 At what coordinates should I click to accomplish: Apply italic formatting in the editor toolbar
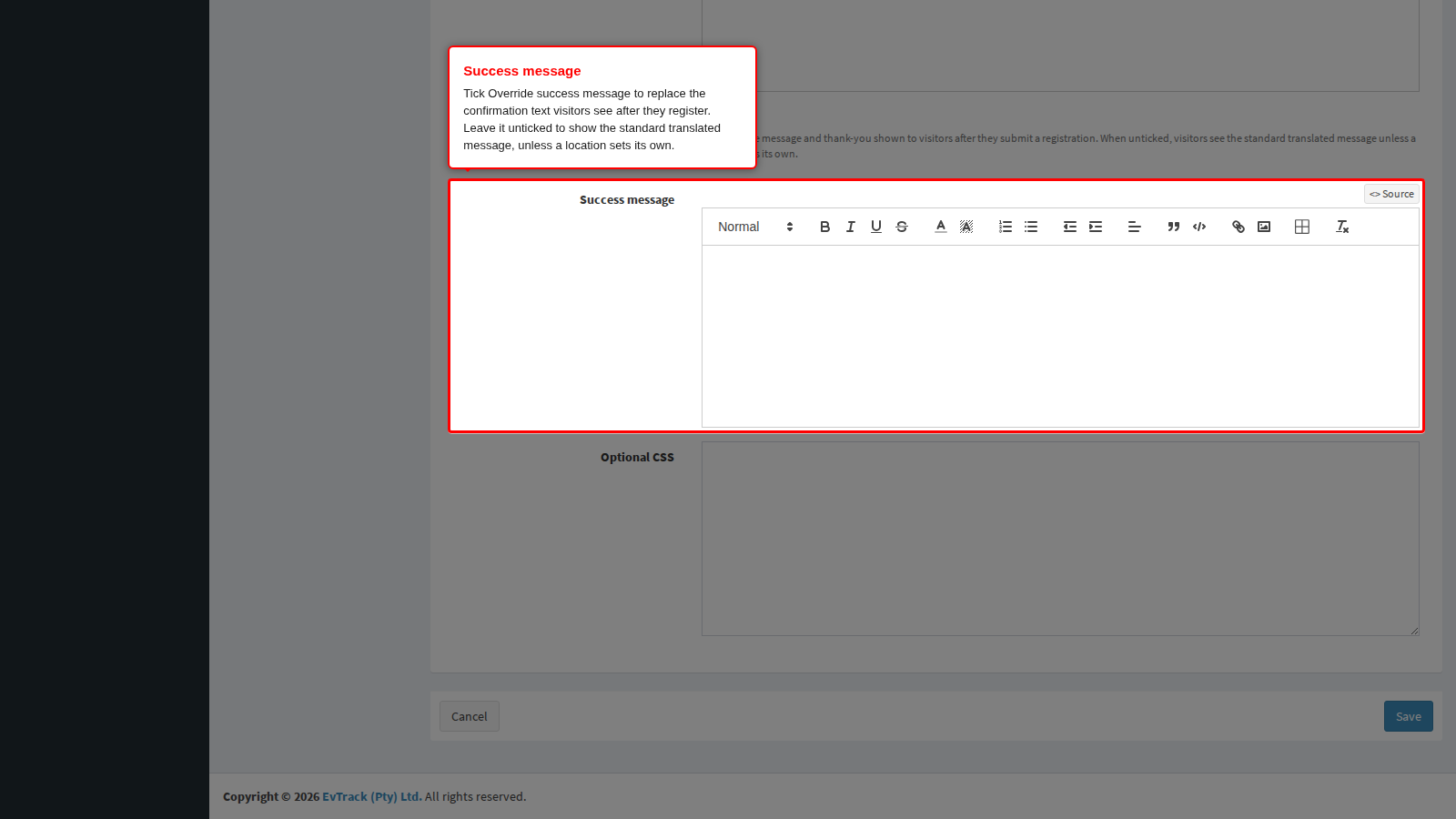point(850,227)
